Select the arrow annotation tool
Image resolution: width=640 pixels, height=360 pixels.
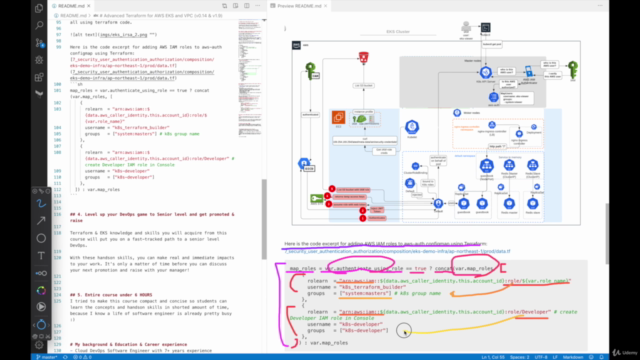(x=41, y=221)
